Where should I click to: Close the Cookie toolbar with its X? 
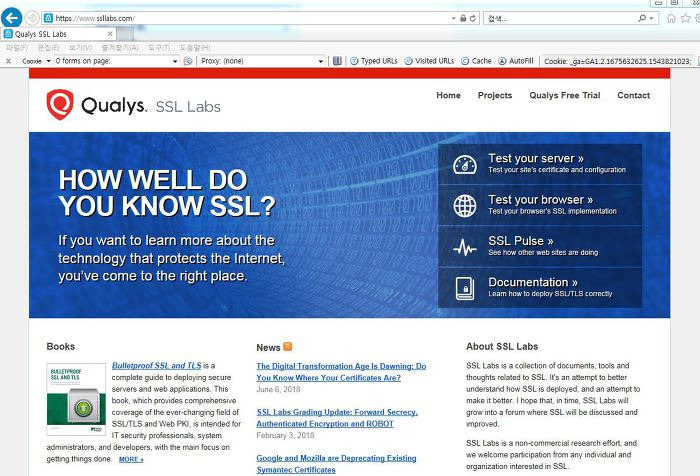tap(8, 61)
